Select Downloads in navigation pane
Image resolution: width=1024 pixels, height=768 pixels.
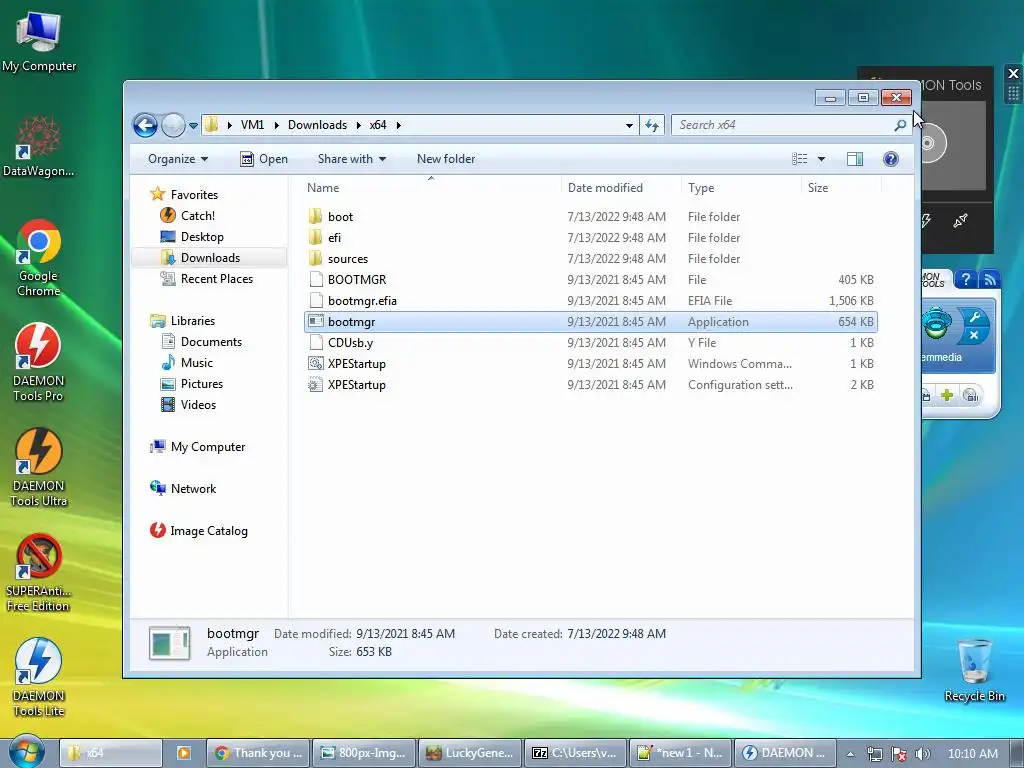tap(210, 257)
